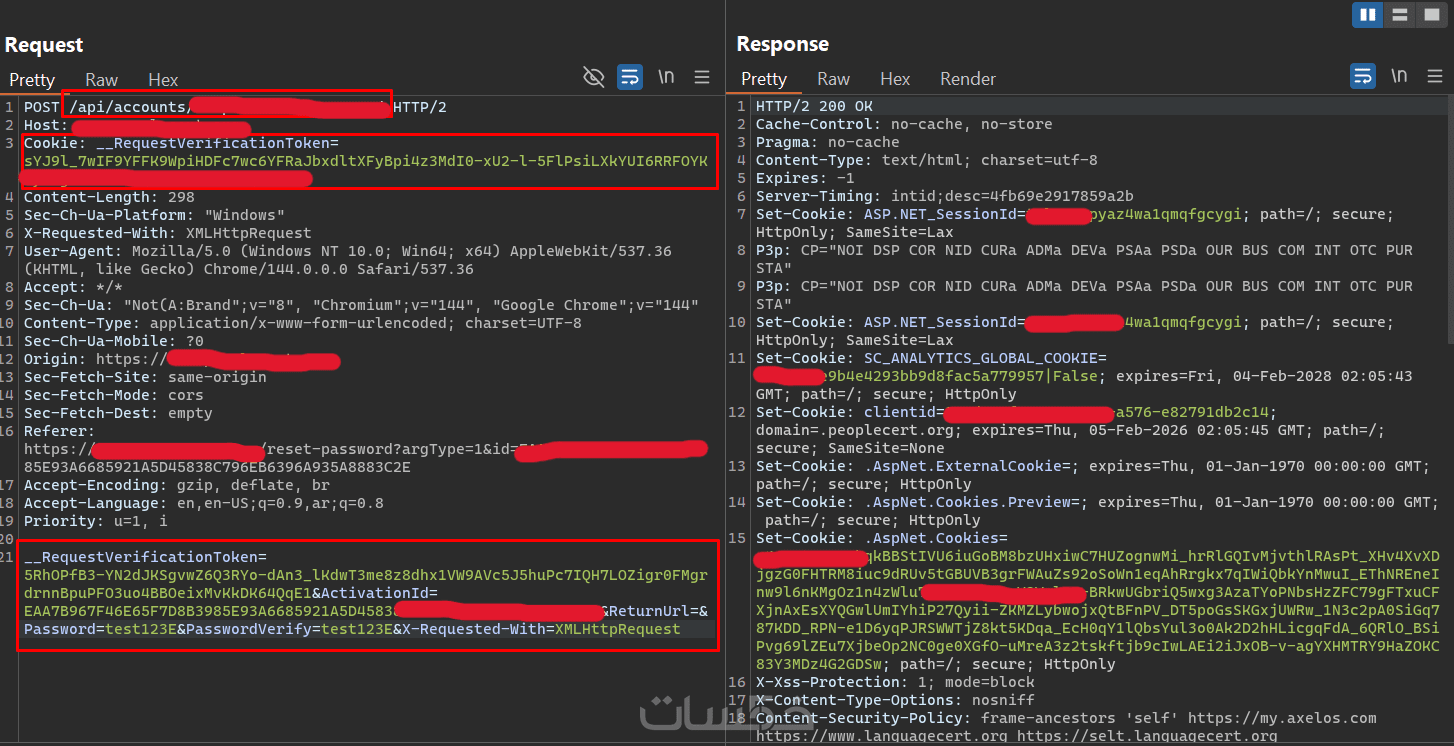Open the Response panel hamburger menu

(1434, 77)
